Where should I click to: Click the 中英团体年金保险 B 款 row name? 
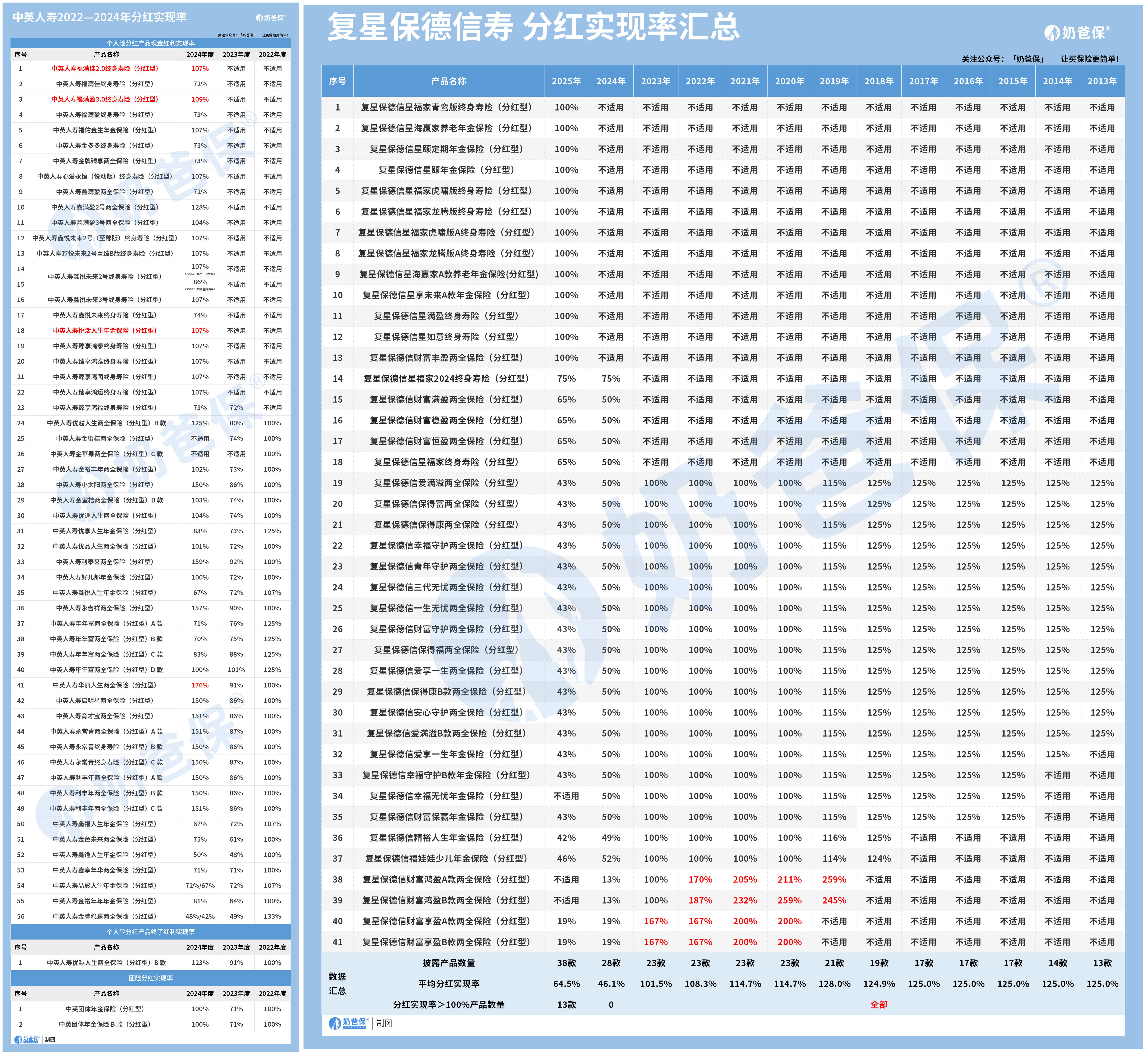tap(105, 1024)
